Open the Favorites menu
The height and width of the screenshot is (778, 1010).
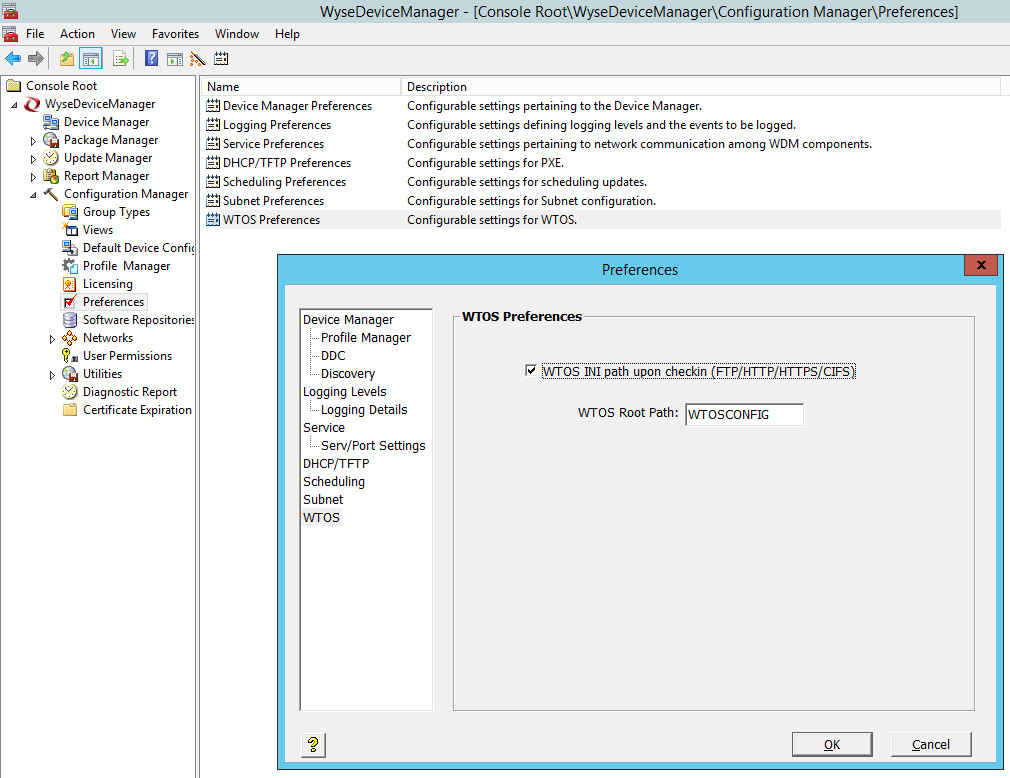click(175, 34)
